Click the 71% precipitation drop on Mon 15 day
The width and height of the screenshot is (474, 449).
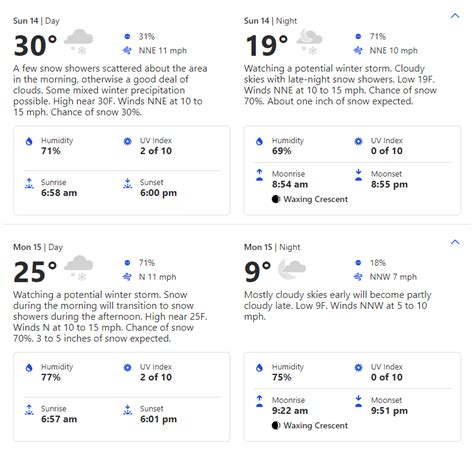tap(127, 263)
